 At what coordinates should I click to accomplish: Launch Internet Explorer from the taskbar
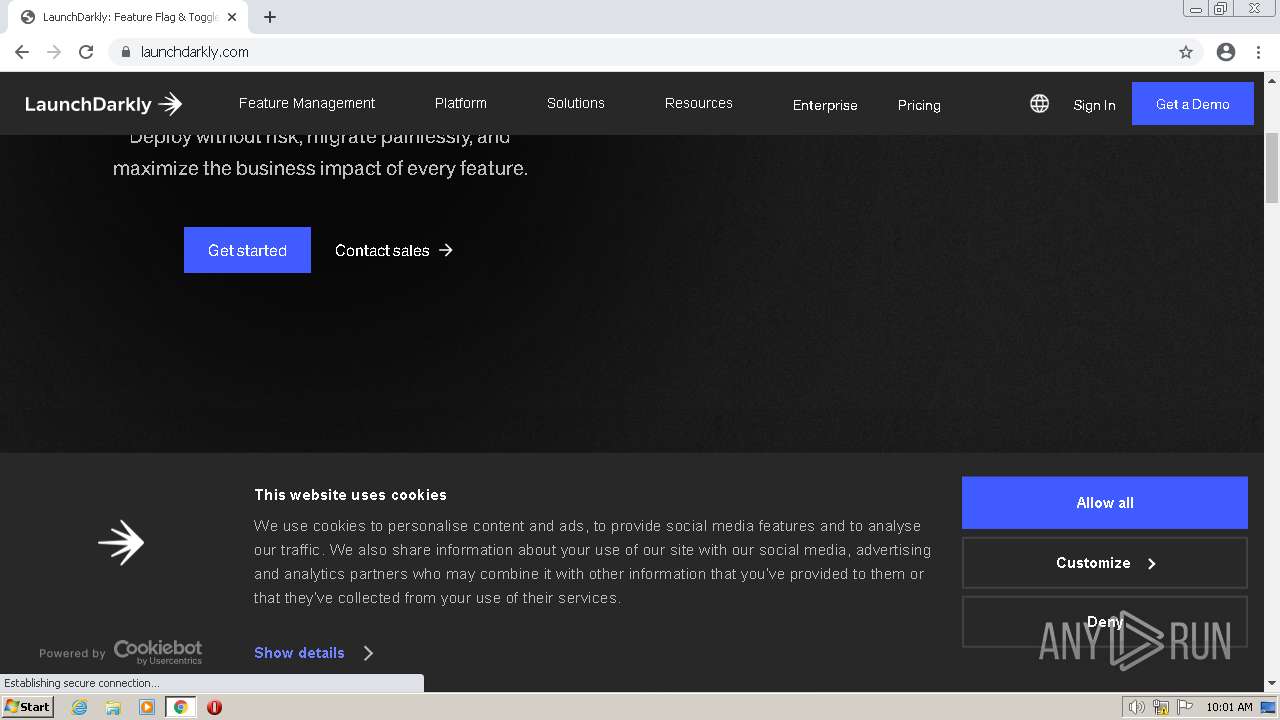point(80,707)
